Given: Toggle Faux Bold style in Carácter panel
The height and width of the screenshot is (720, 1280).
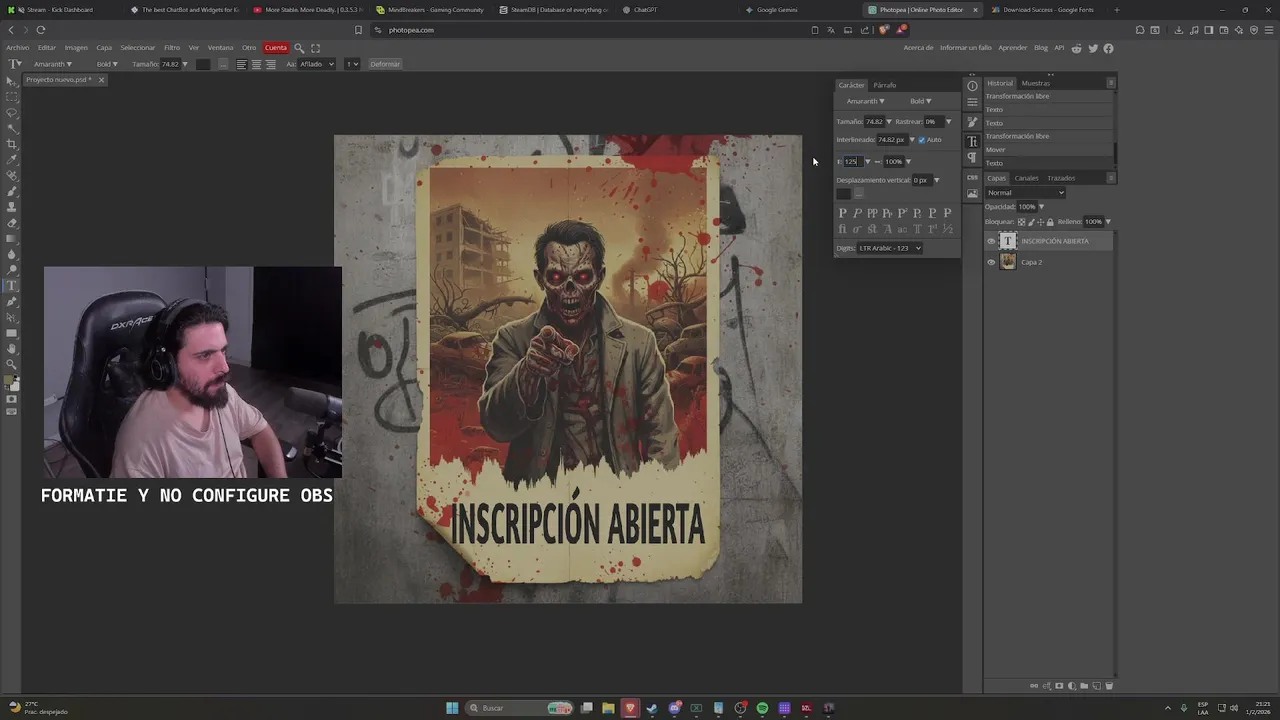Looking at the screenshot, I should pyautogui.click(x=842, y=213).
